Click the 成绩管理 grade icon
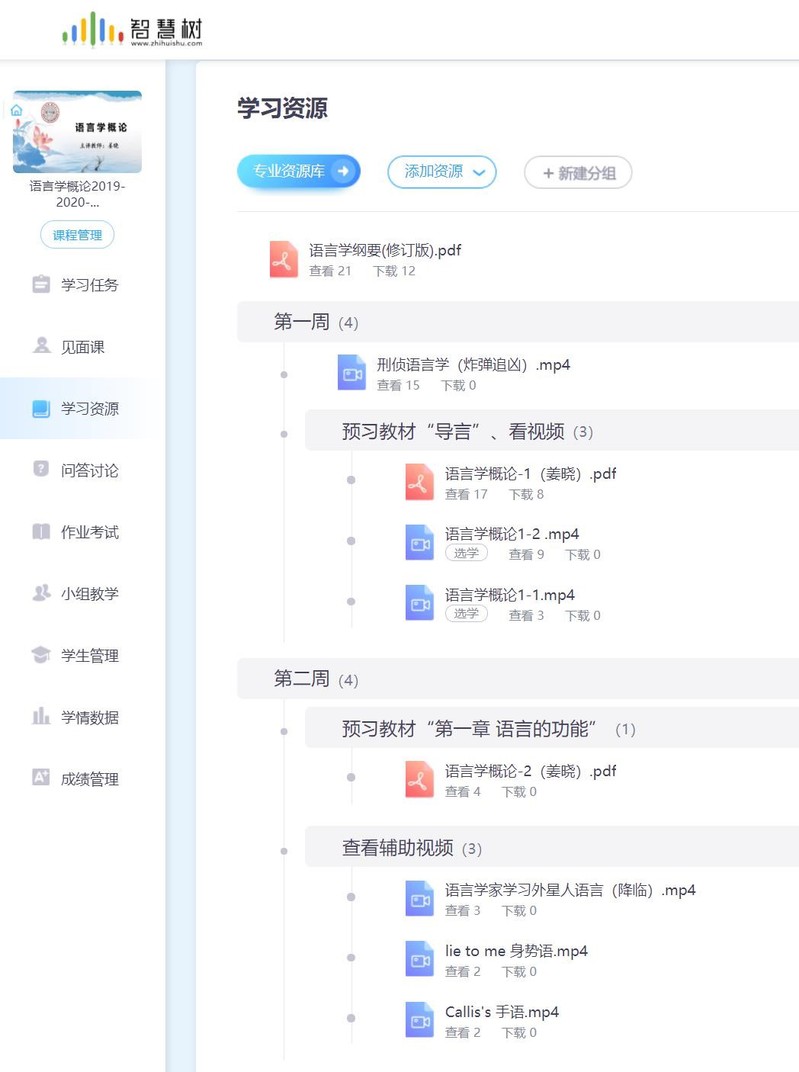Screen dimensions: 799x1072 point(41,778)
